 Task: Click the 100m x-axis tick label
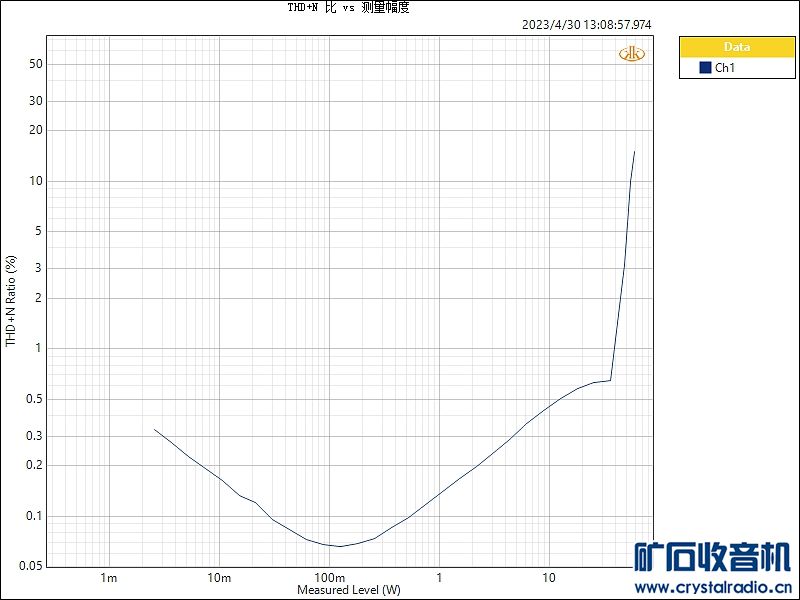pos(329,578)
